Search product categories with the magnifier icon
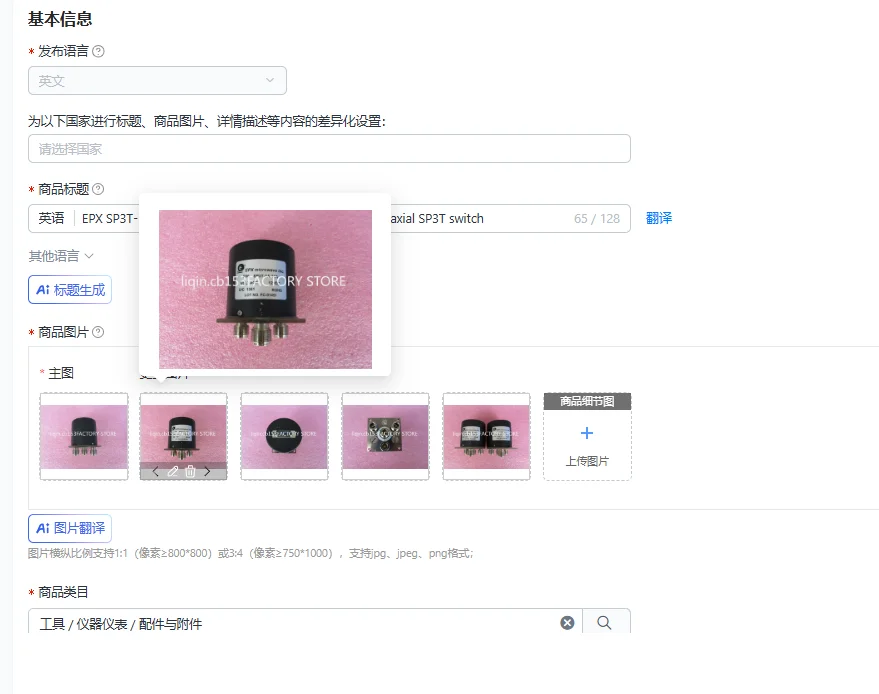This screenshot has height=694, width=879. coord(604,623)
